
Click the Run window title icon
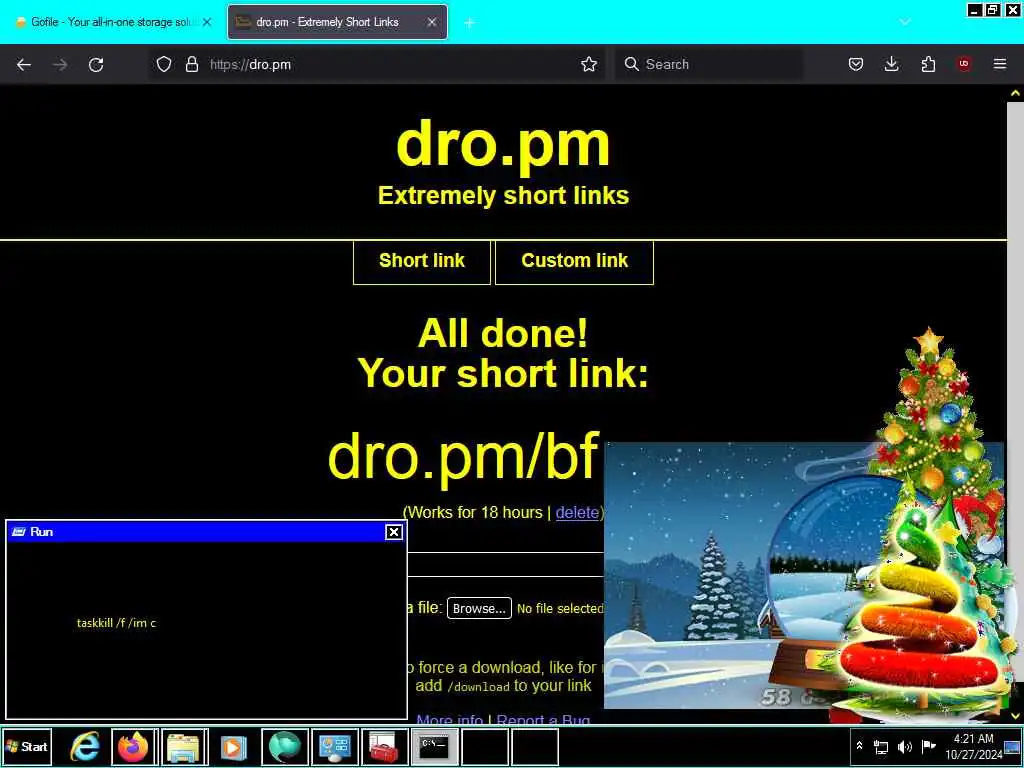click(19, 532)
